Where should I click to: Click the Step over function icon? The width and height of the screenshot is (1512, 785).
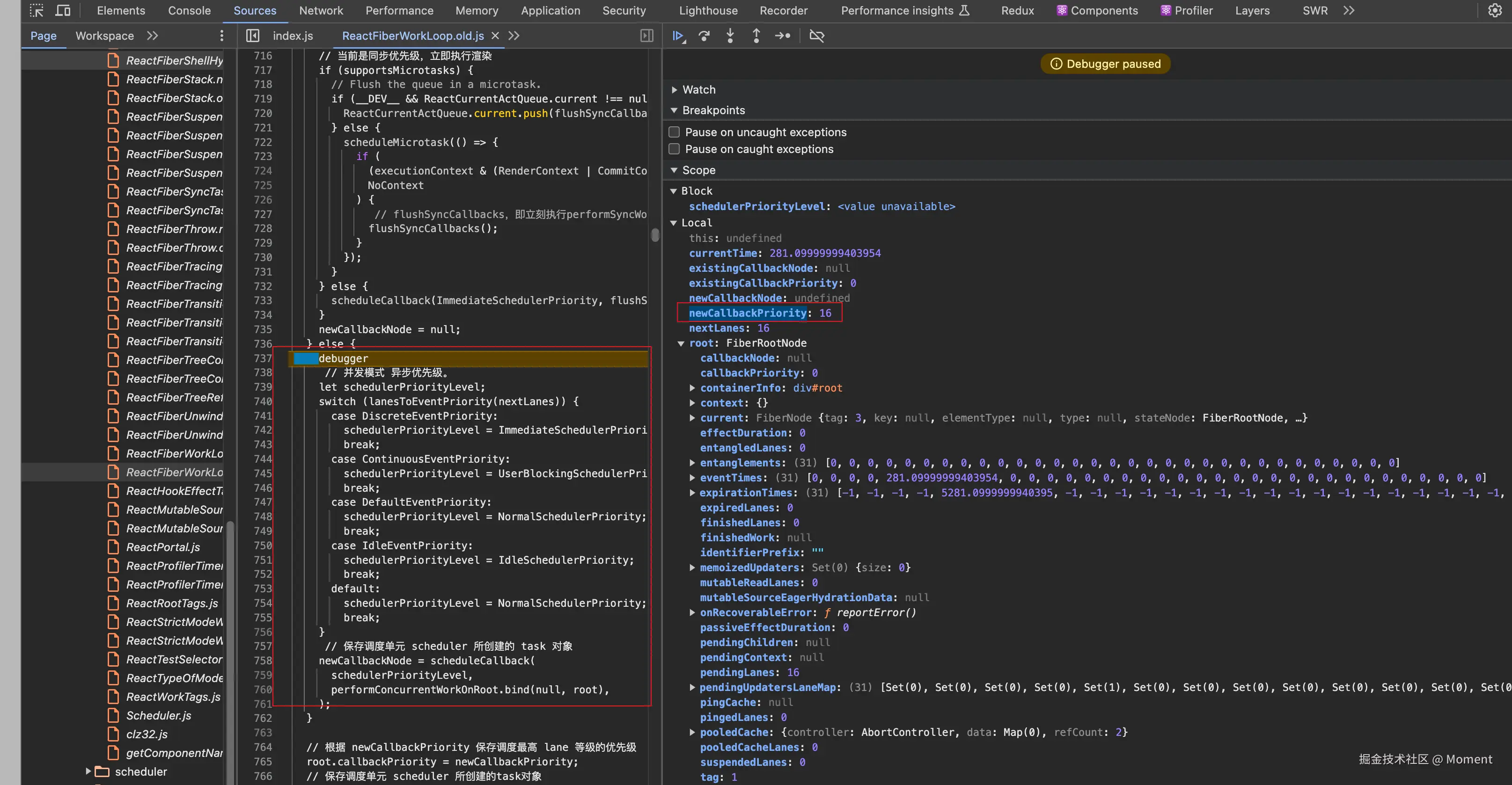[704, 36]
